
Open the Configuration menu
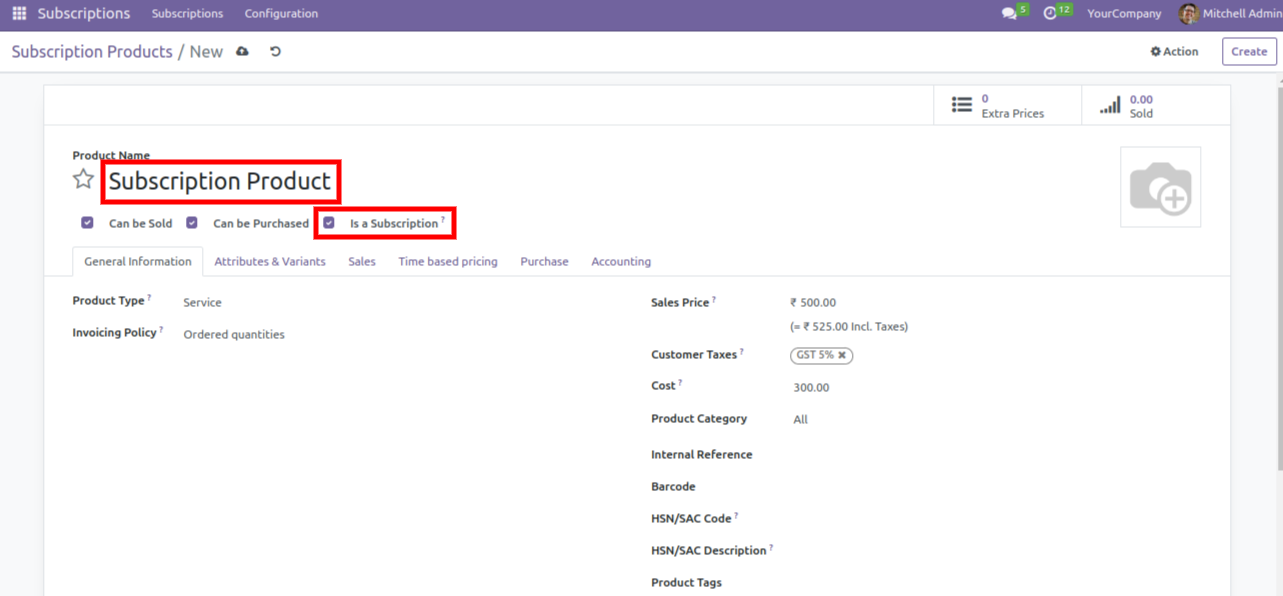coord(281,14)
